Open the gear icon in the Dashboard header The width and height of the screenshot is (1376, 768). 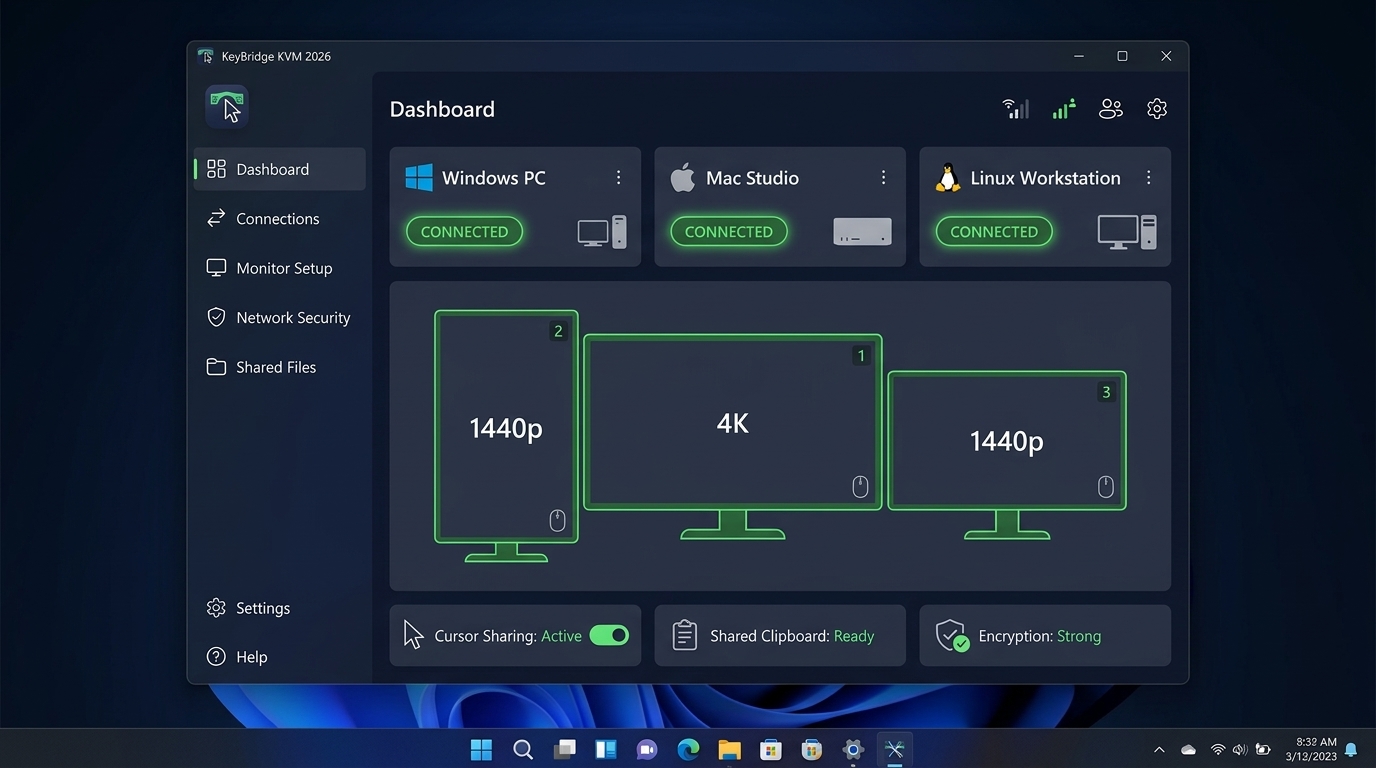(1157, 109)
